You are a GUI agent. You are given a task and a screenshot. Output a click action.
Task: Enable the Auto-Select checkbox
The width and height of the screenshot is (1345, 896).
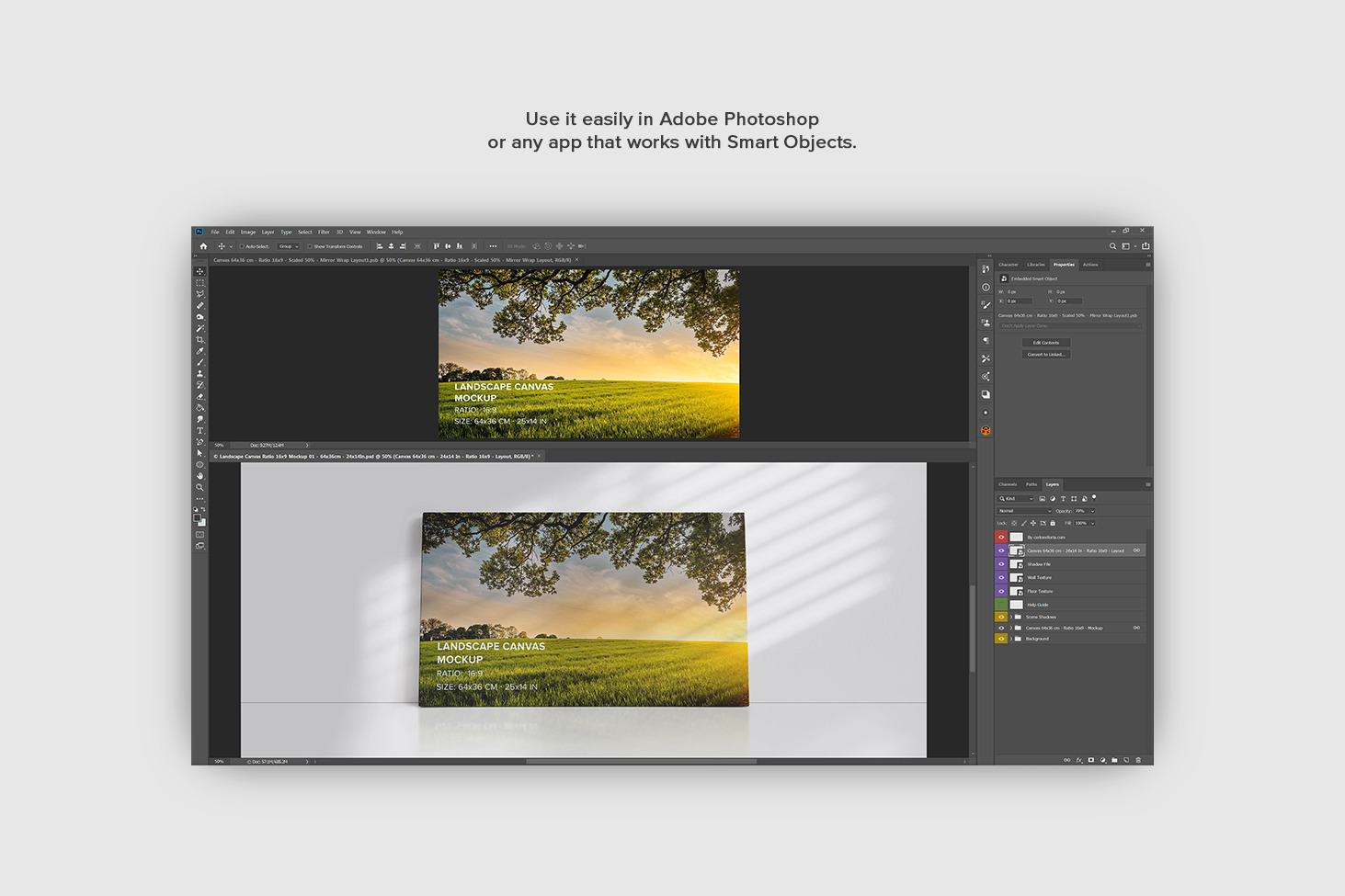click(x=242, y=246)
